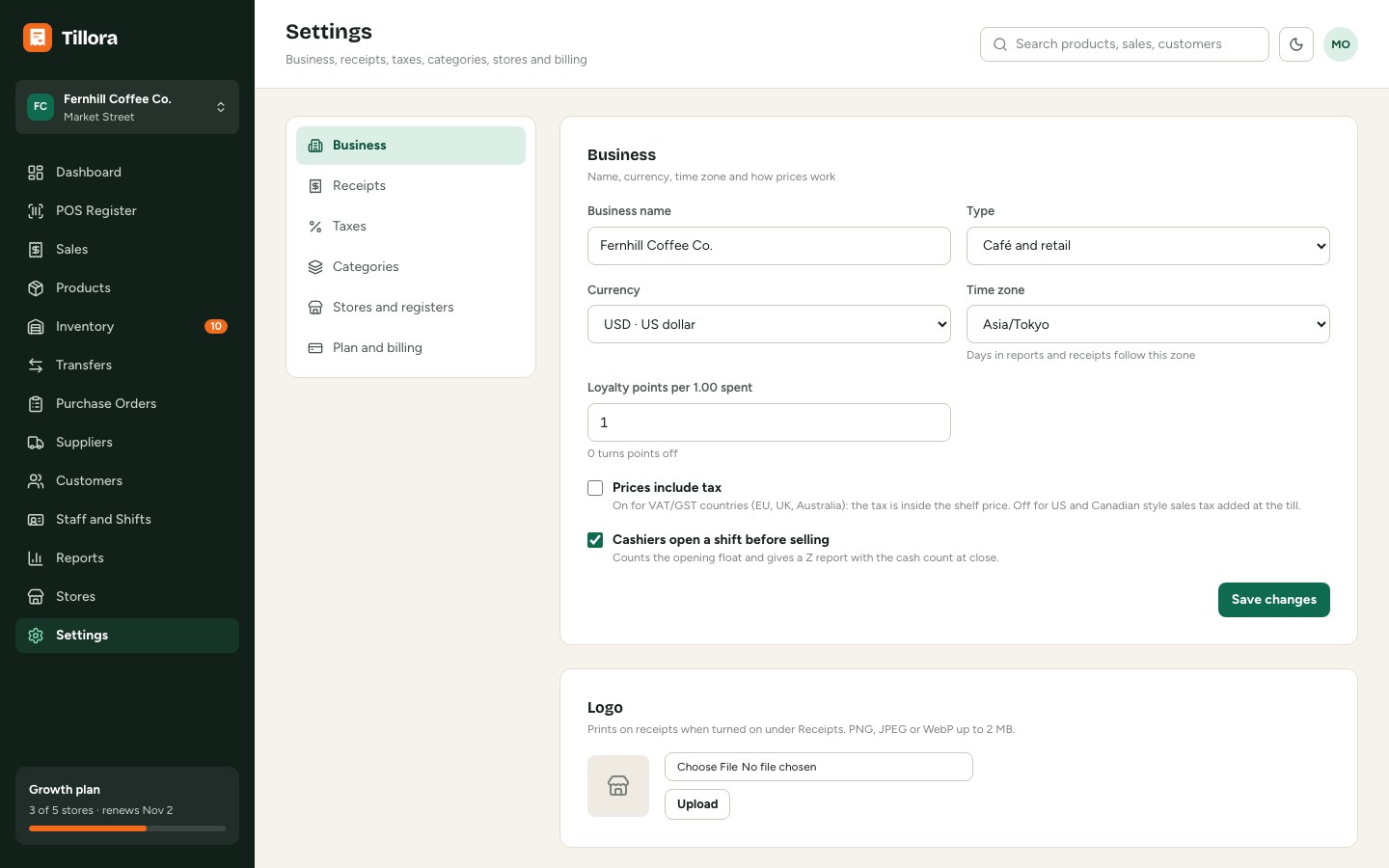This screenshot has width=1389, height=868.
Task: Click the Upload logo button
Action: tap(697, 804)
